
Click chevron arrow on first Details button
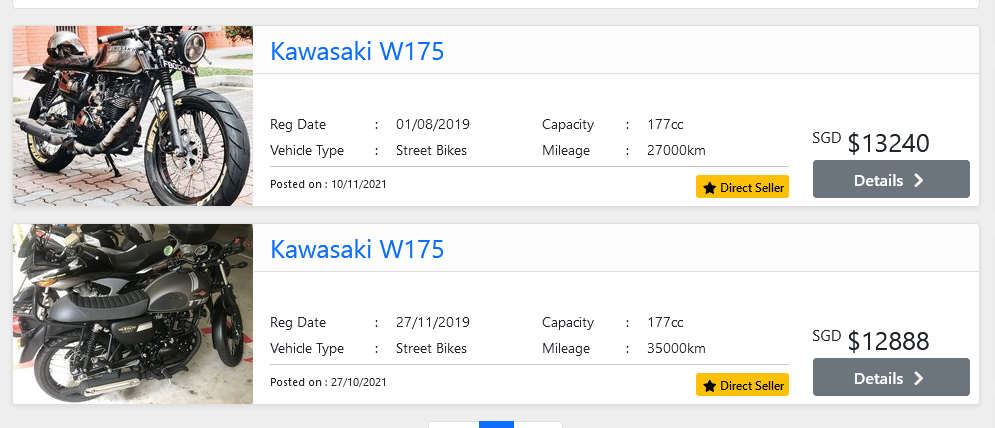pyautogui.click(x=919, y=180)
